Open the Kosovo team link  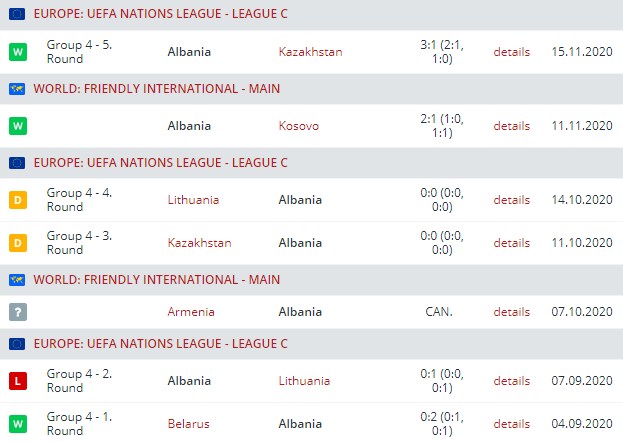coord(299,126)
